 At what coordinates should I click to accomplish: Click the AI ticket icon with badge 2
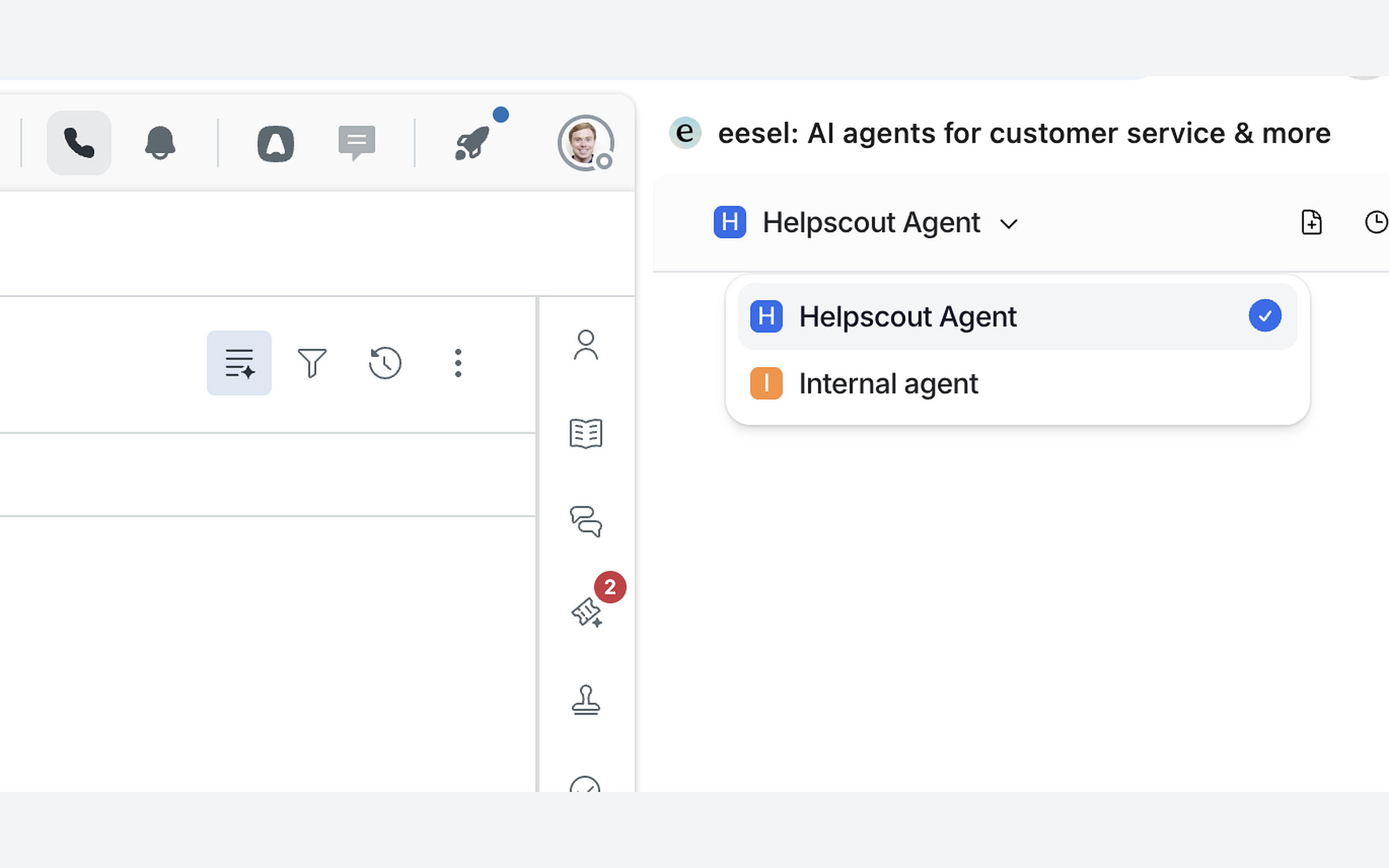click(587, 612)
